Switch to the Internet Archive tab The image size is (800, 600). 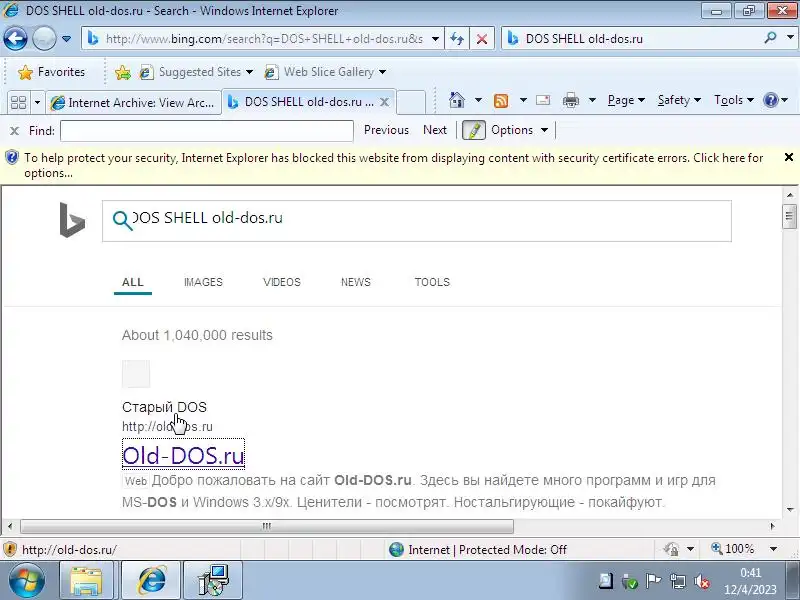coord(134,103)
